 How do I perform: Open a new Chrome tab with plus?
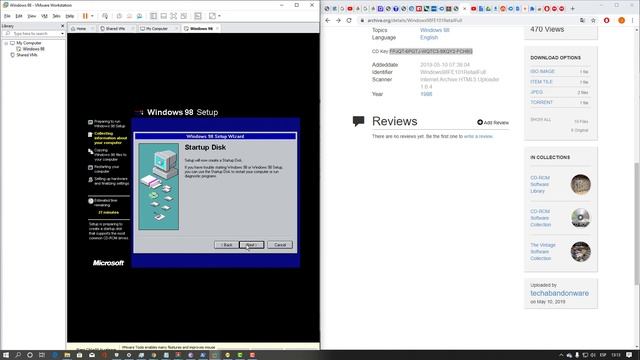[572, 9]
